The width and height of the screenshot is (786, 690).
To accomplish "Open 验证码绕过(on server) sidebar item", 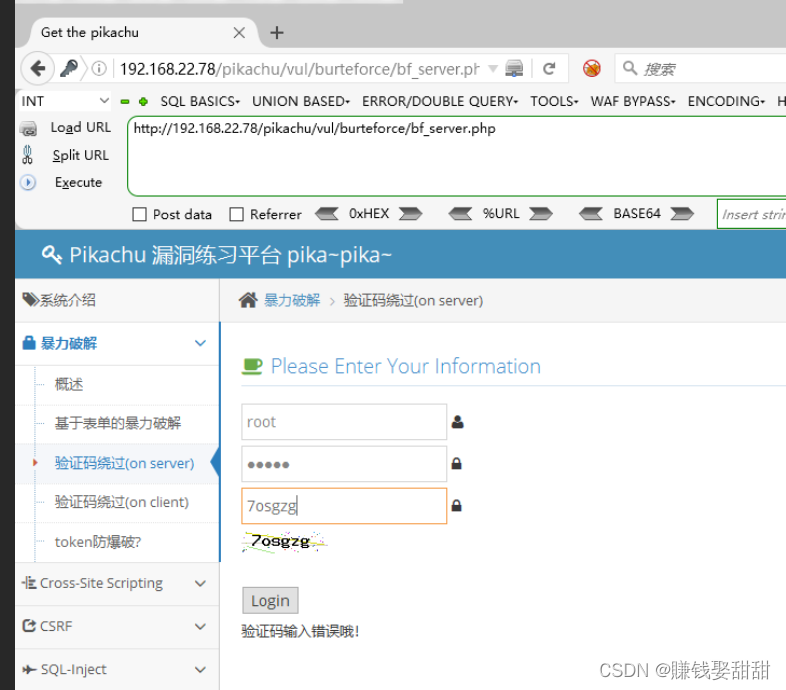I will click(x=124, y=463).
